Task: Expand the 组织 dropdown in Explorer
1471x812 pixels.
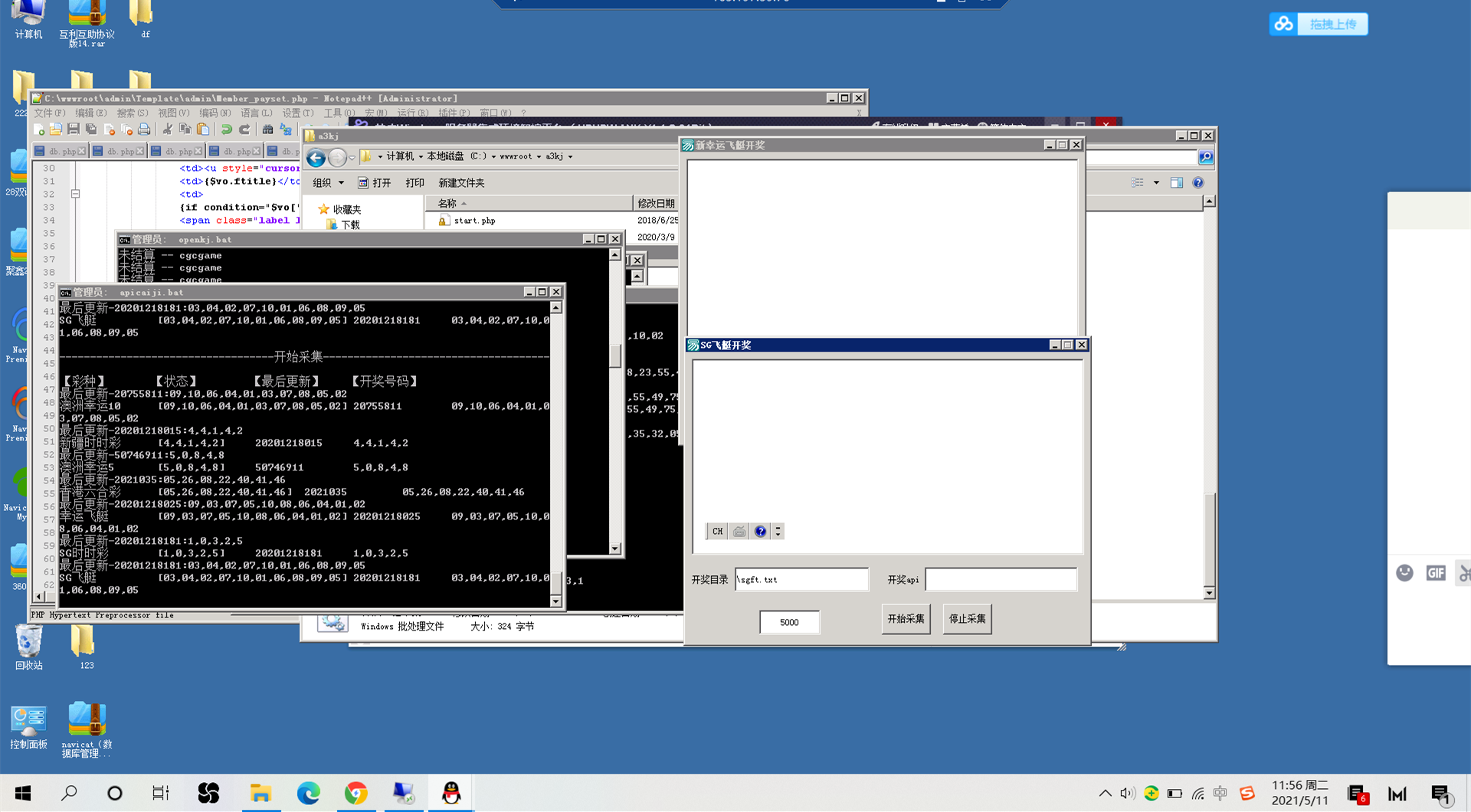Action: pyautogui.click(x=328, y=183)
